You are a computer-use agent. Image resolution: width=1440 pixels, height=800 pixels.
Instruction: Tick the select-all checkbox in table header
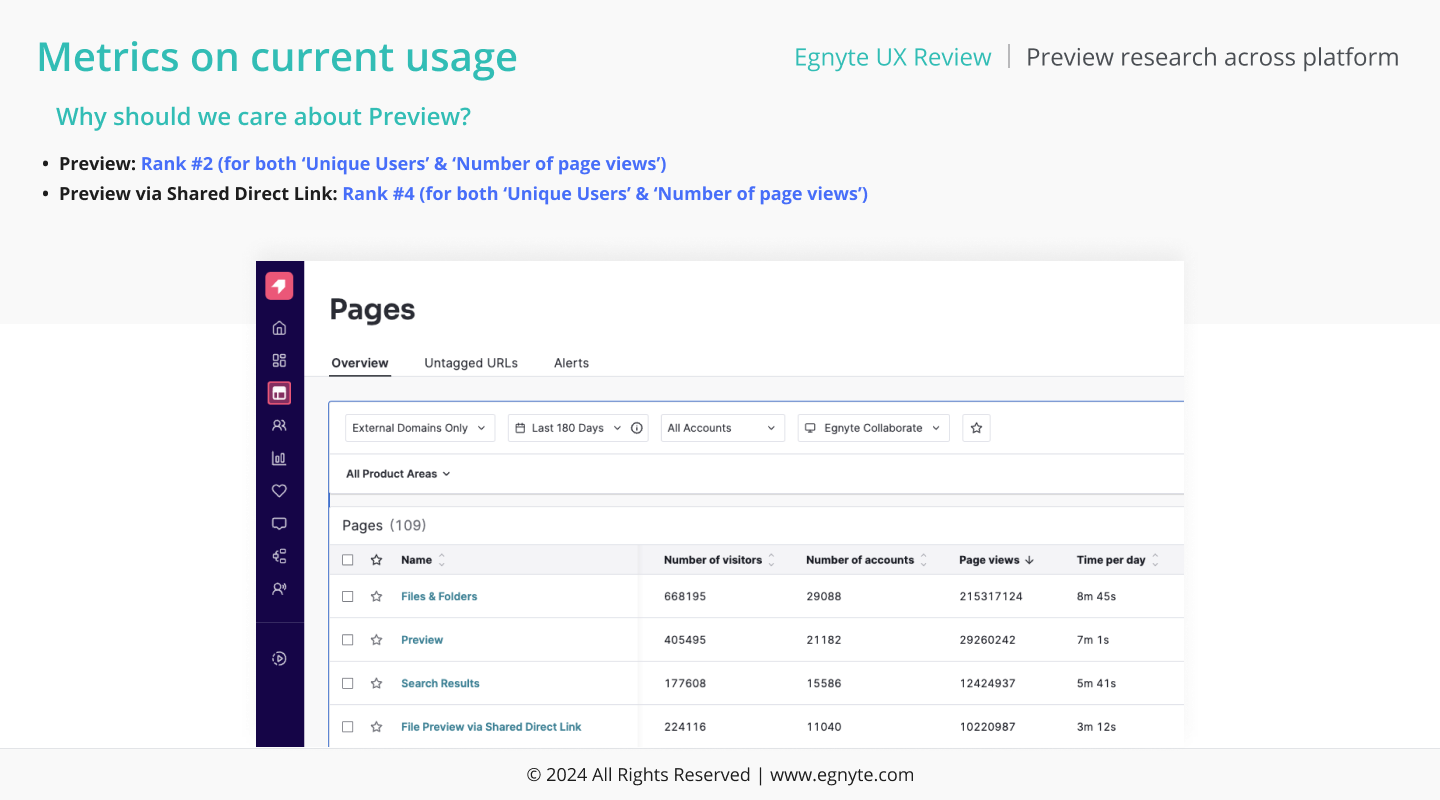(348, 560)
